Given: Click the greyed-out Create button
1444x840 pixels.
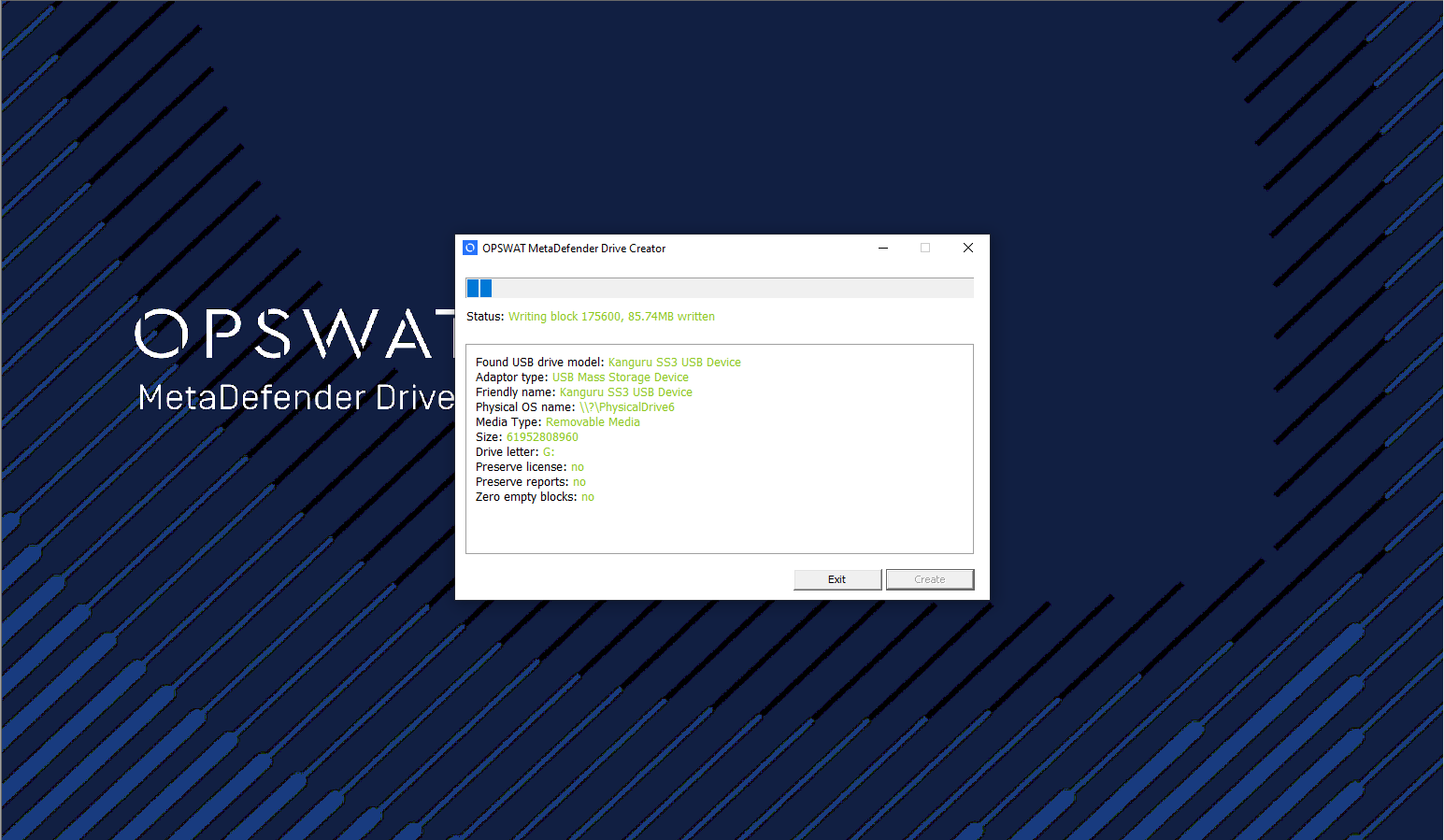Looking at the screenshot, I should pos(930,579).
